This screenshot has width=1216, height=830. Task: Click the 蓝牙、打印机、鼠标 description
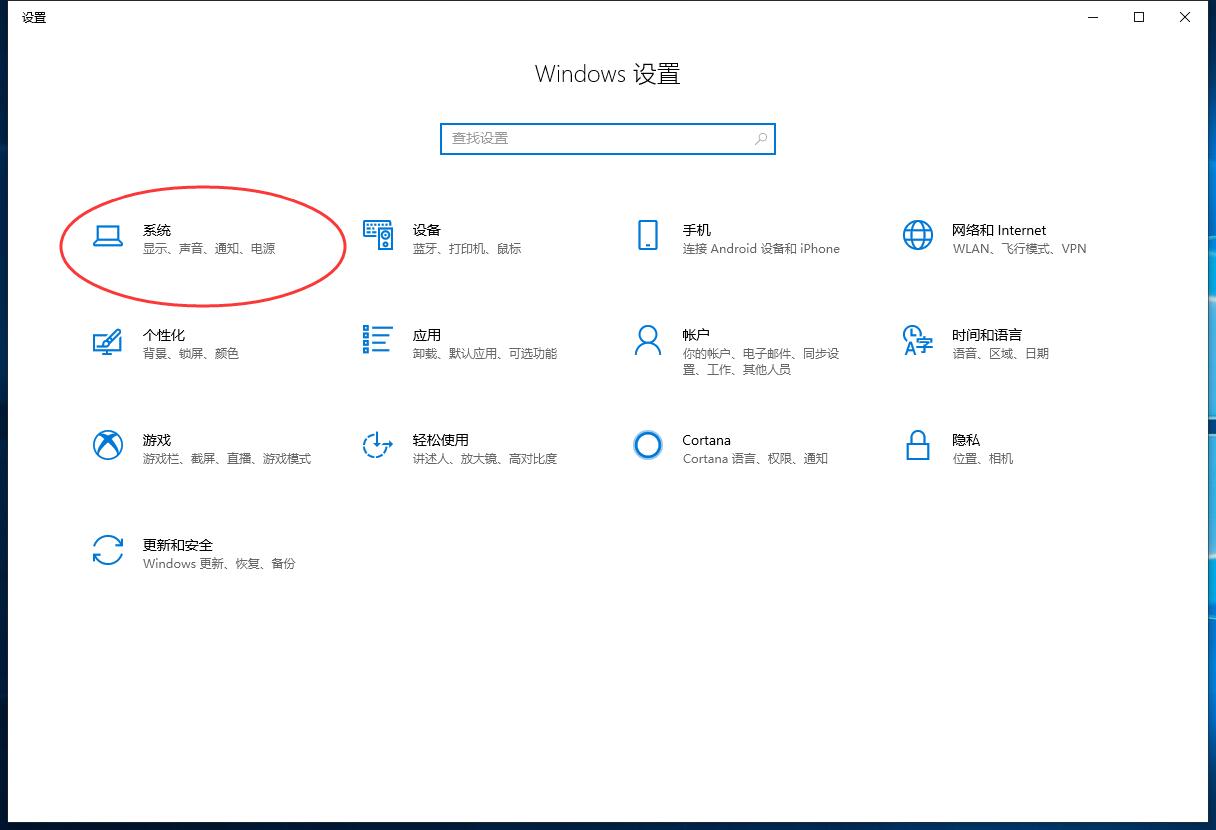point(467,249)
